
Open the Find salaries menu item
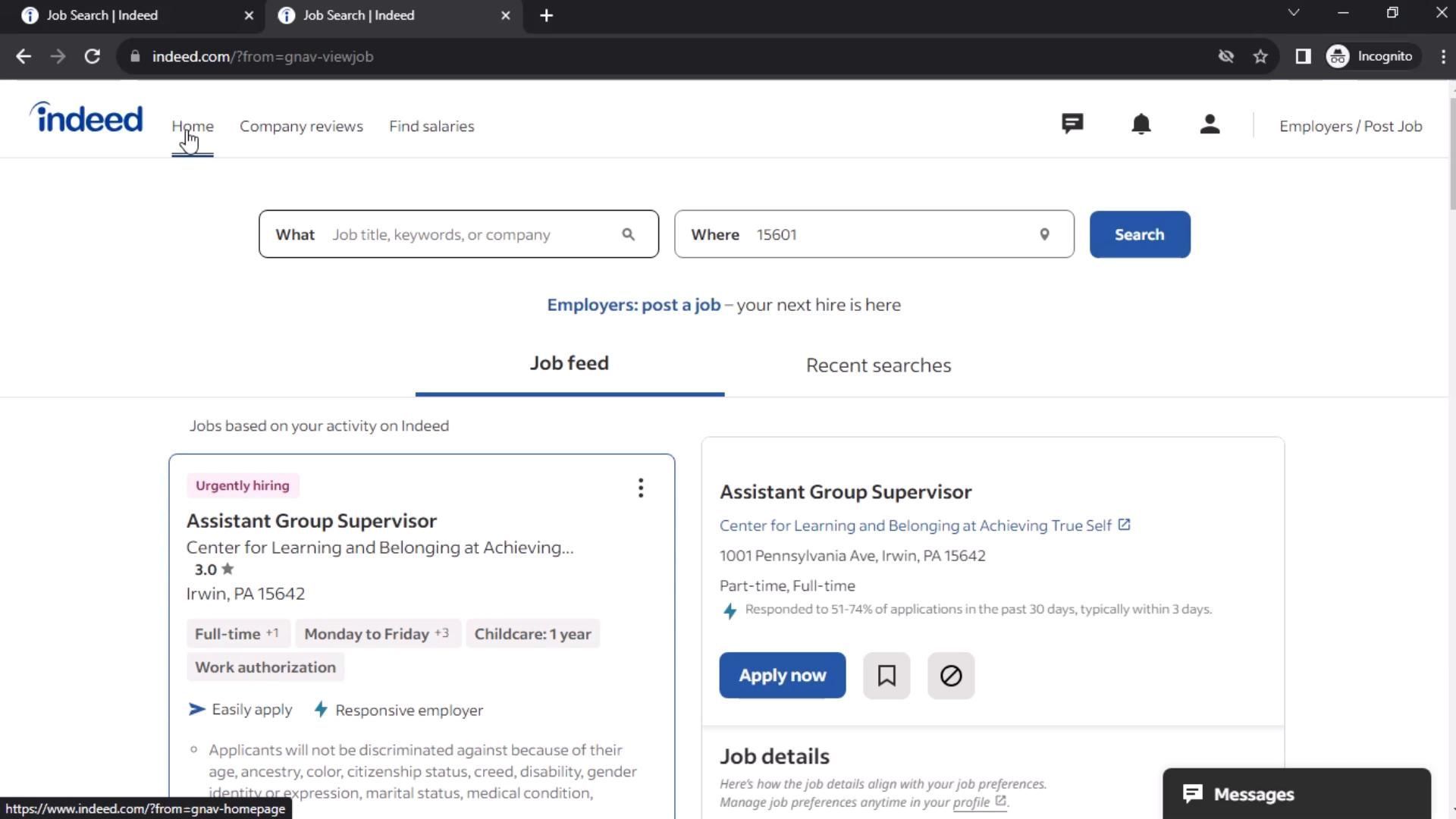tap(431, 127)
